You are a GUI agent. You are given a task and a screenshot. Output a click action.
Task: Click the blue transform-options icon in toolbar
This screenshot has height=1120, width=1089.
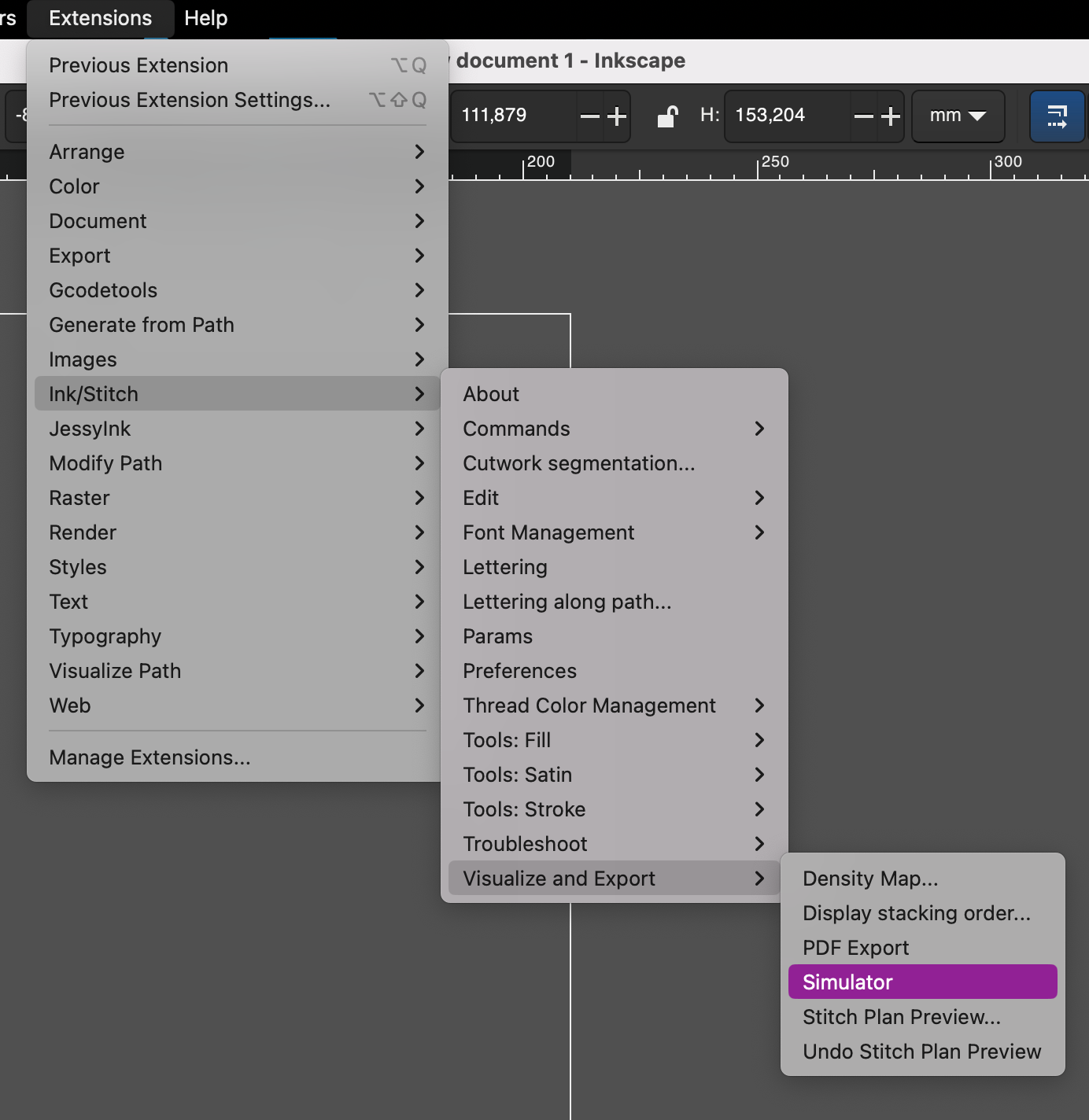click(1057, 116)
